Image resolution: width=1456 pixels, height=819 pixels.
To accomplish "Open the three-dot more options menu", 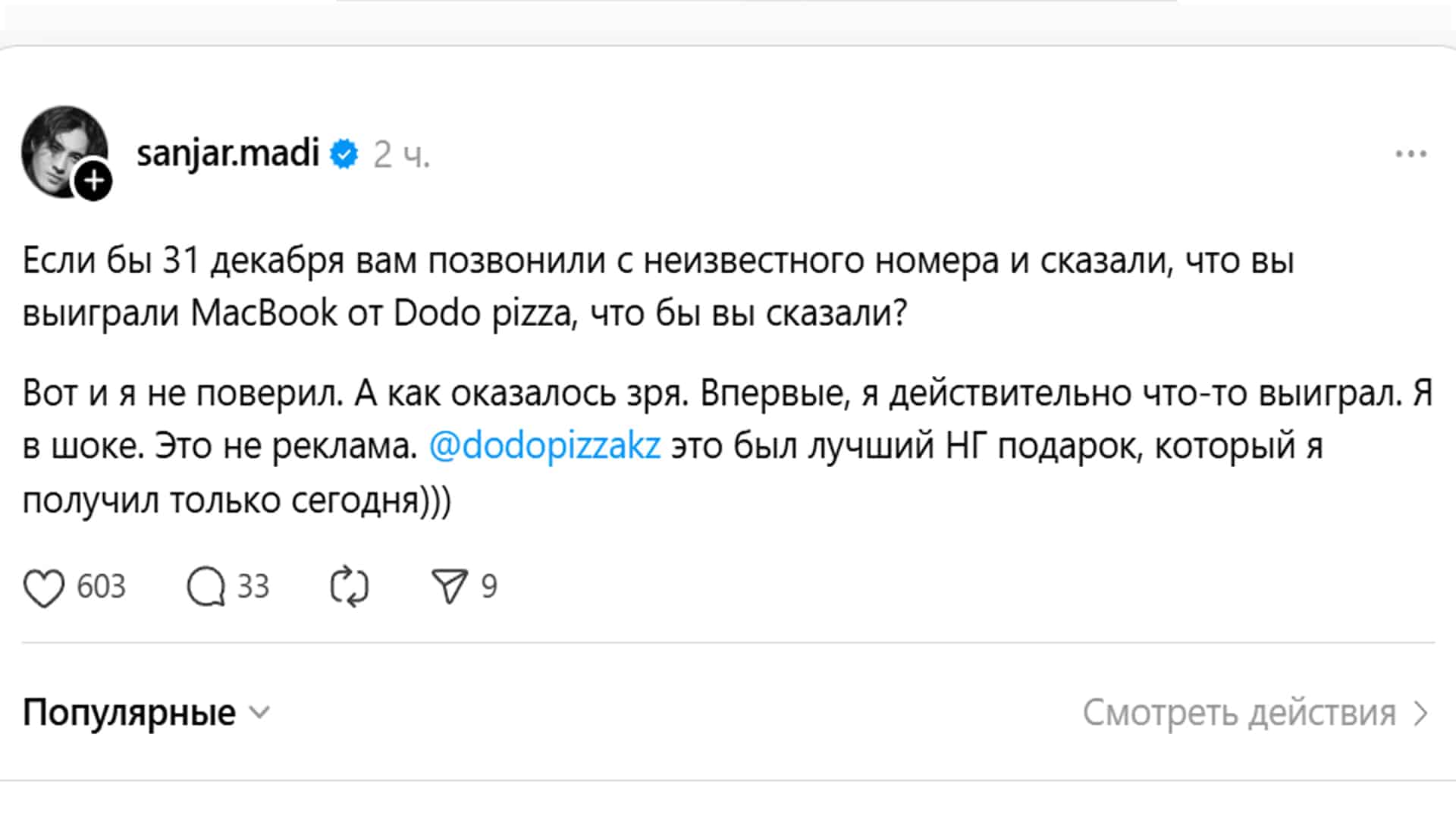I will point(1410,155).
